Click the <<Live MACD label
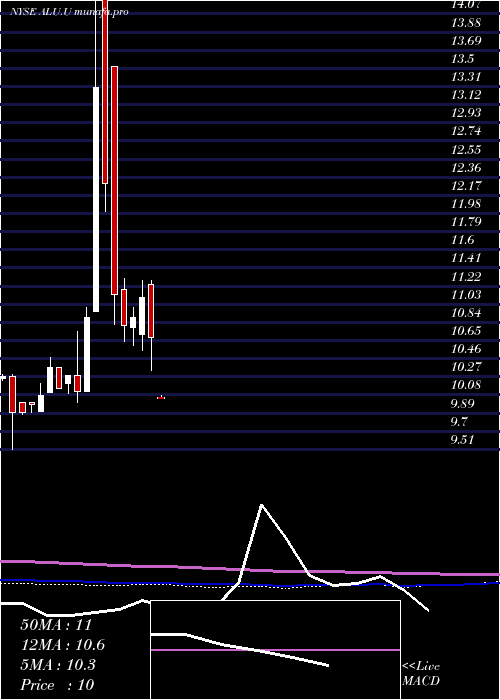 (421, 674)
